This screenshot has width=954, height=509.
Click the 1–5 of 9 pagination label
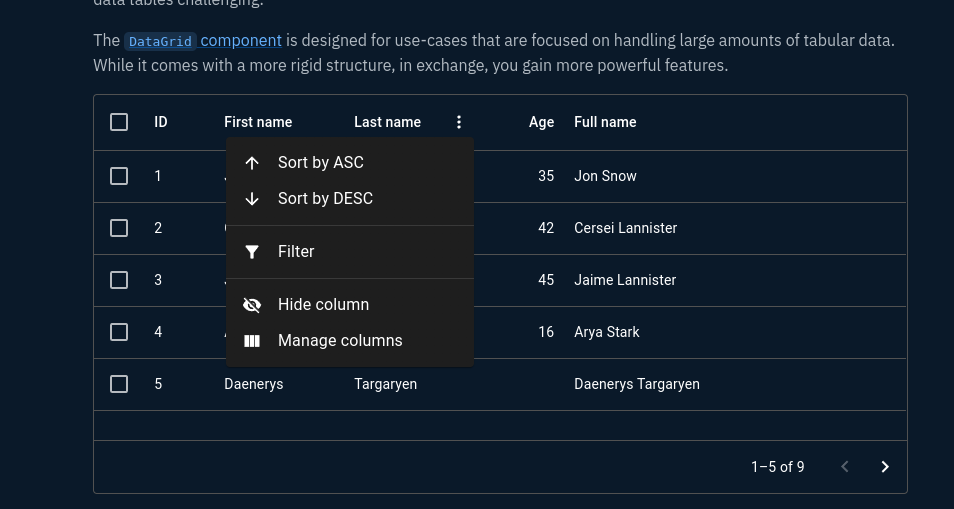[778, 467]
